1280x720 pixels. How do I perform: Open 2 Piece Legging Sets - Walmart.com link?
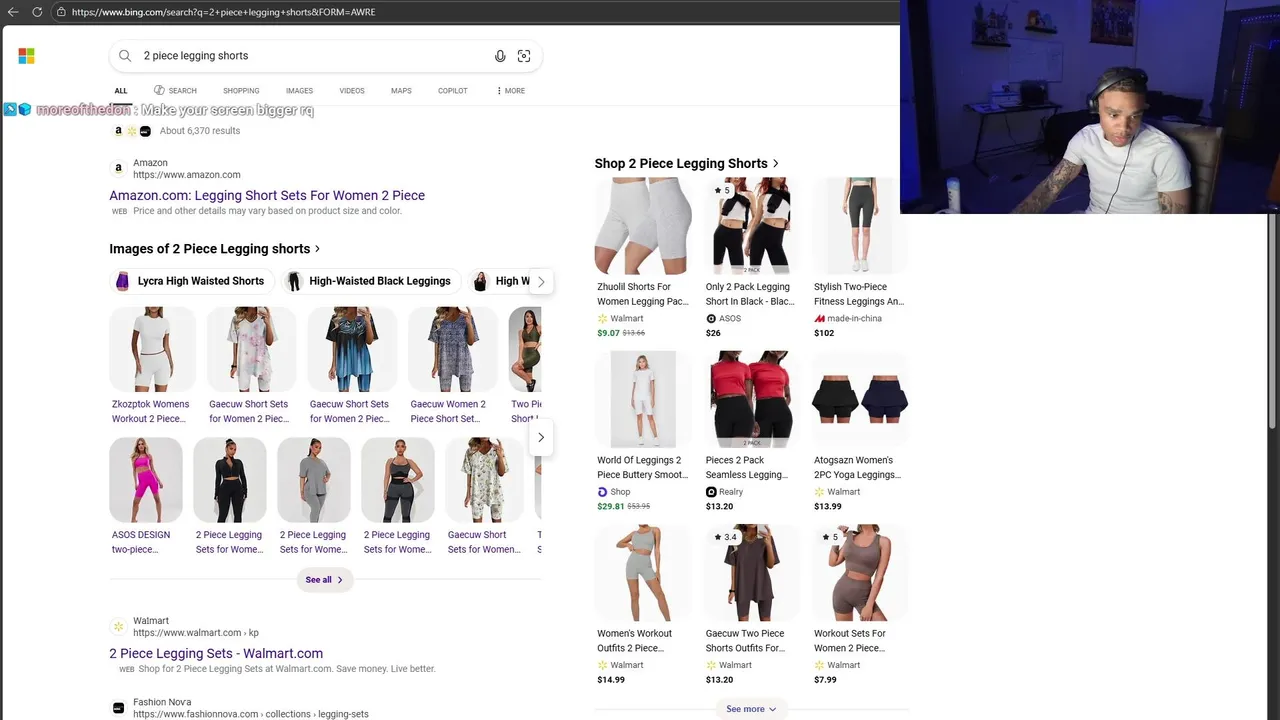216,654
